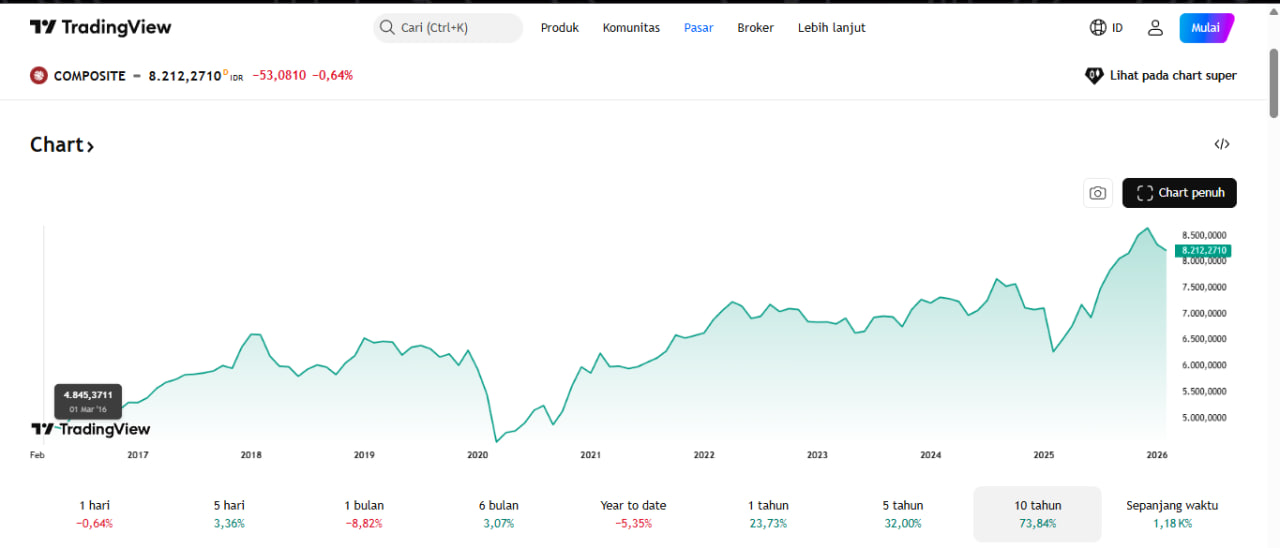Go to the Pasar menu item
Screen dimensions: 1280x548
[698, 28]
